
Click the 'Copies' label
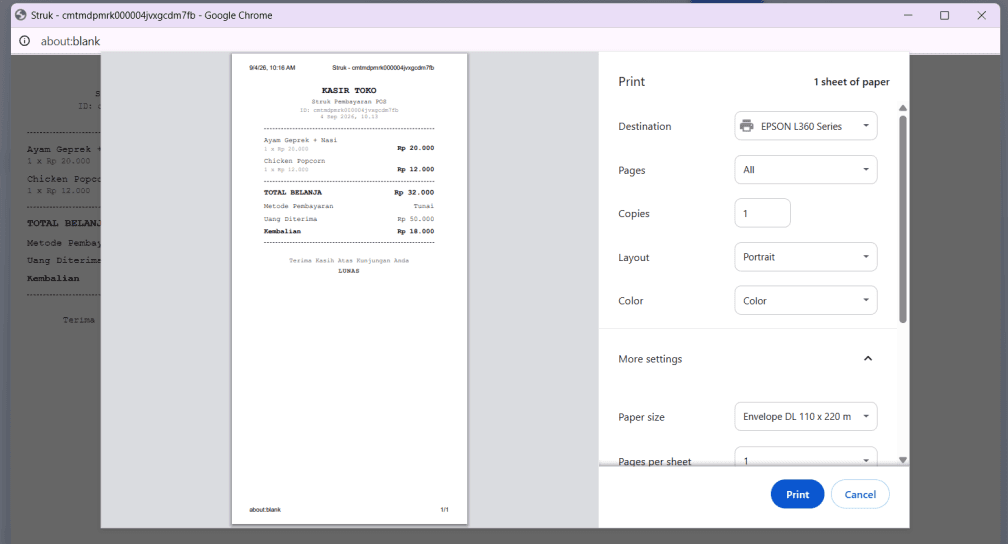click(634, 213)
